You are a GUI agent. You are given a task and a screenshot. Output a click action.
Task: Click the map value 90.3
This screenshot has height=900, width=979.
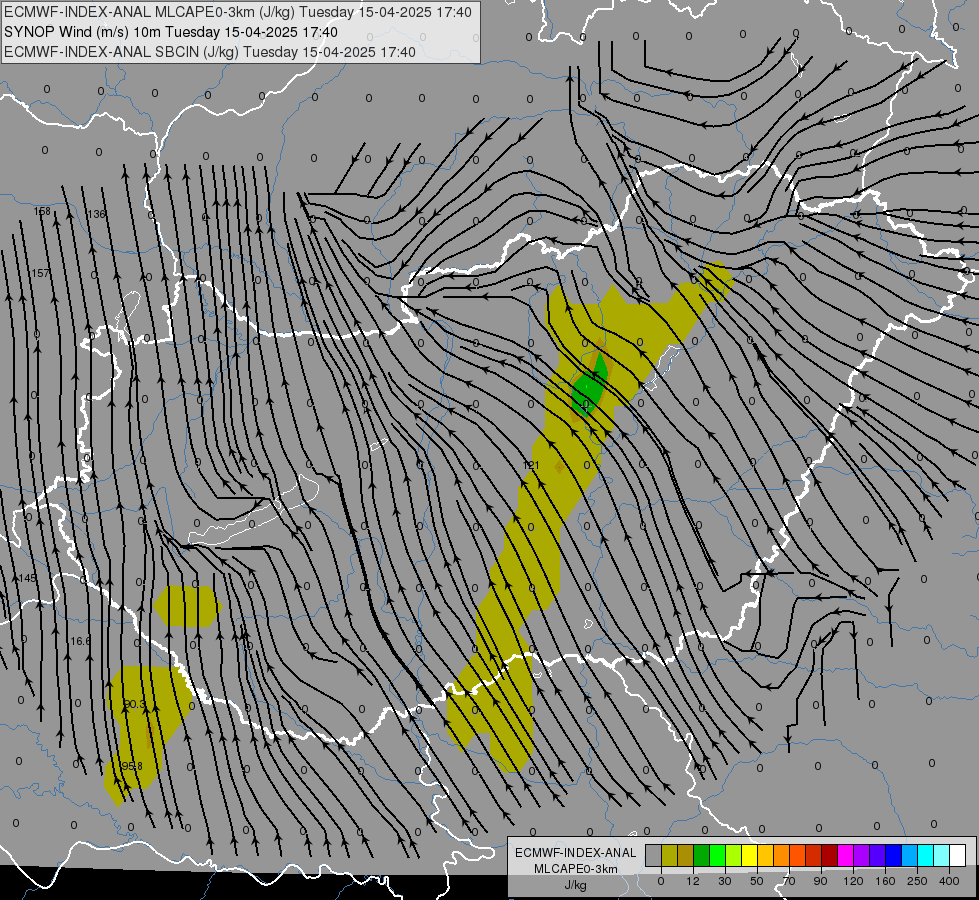pos(134,704)
